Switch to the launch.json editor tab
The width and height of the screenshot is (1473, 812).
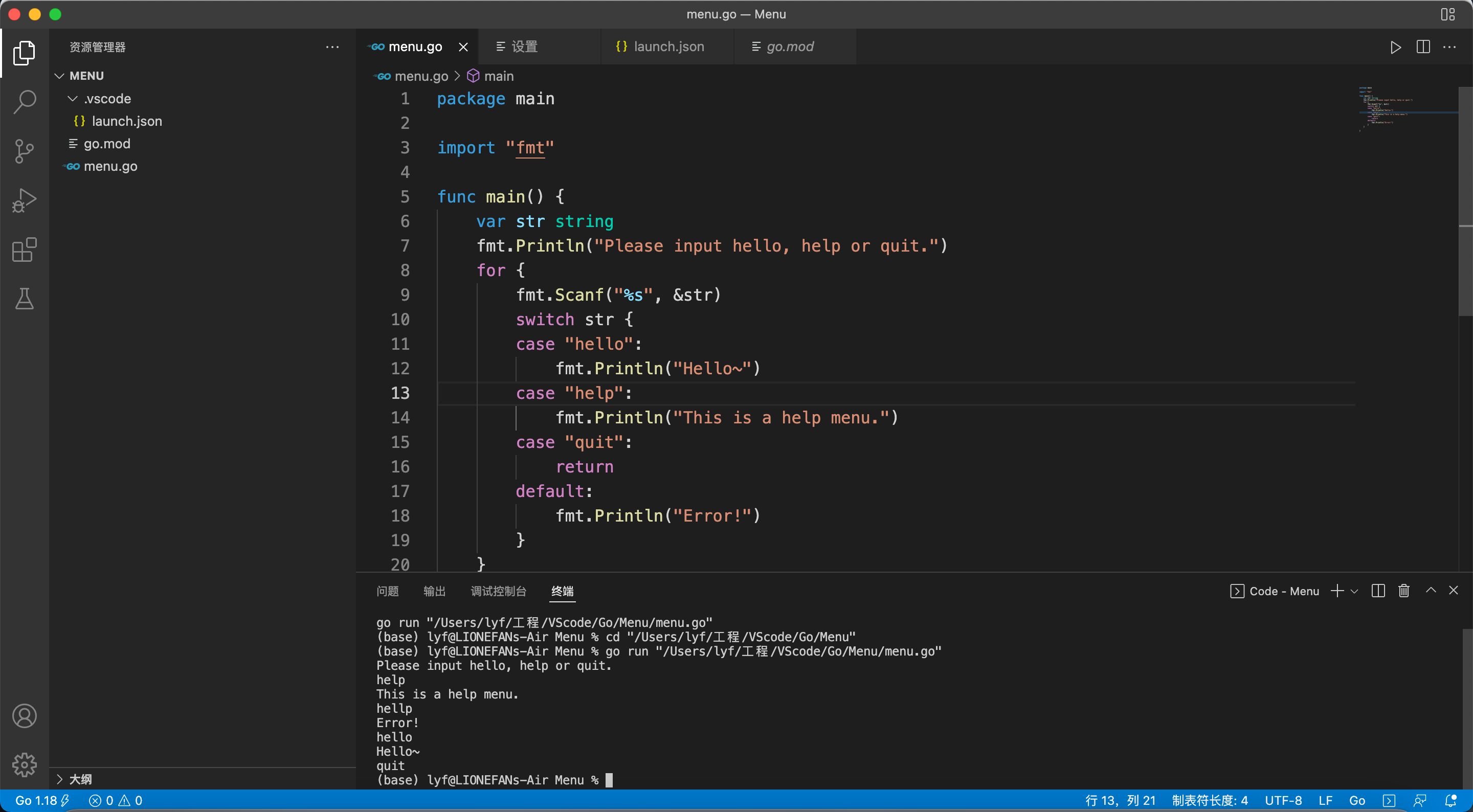coord(668,47)
